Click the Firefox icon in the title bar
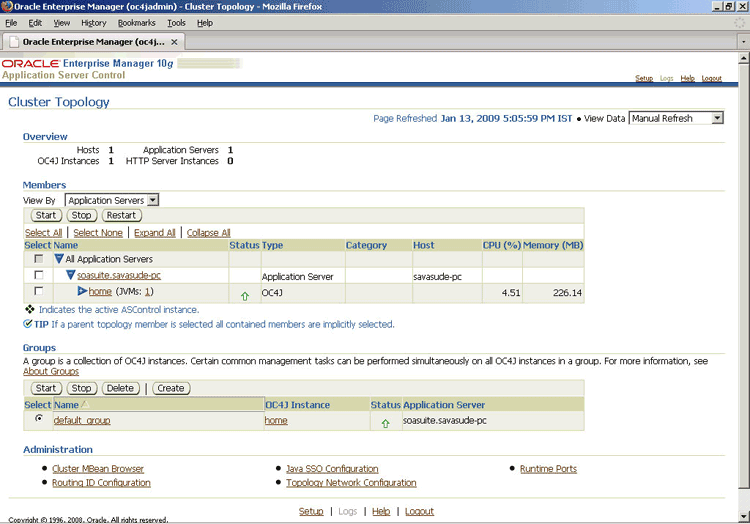The height and width of the screenshot is (524, 750). pos(7,6)
